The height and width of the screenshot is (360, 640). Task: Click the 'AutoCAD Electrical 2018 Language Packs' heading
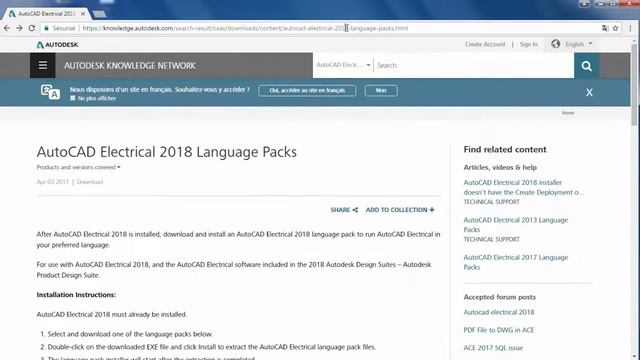click(x=167, y=152)
